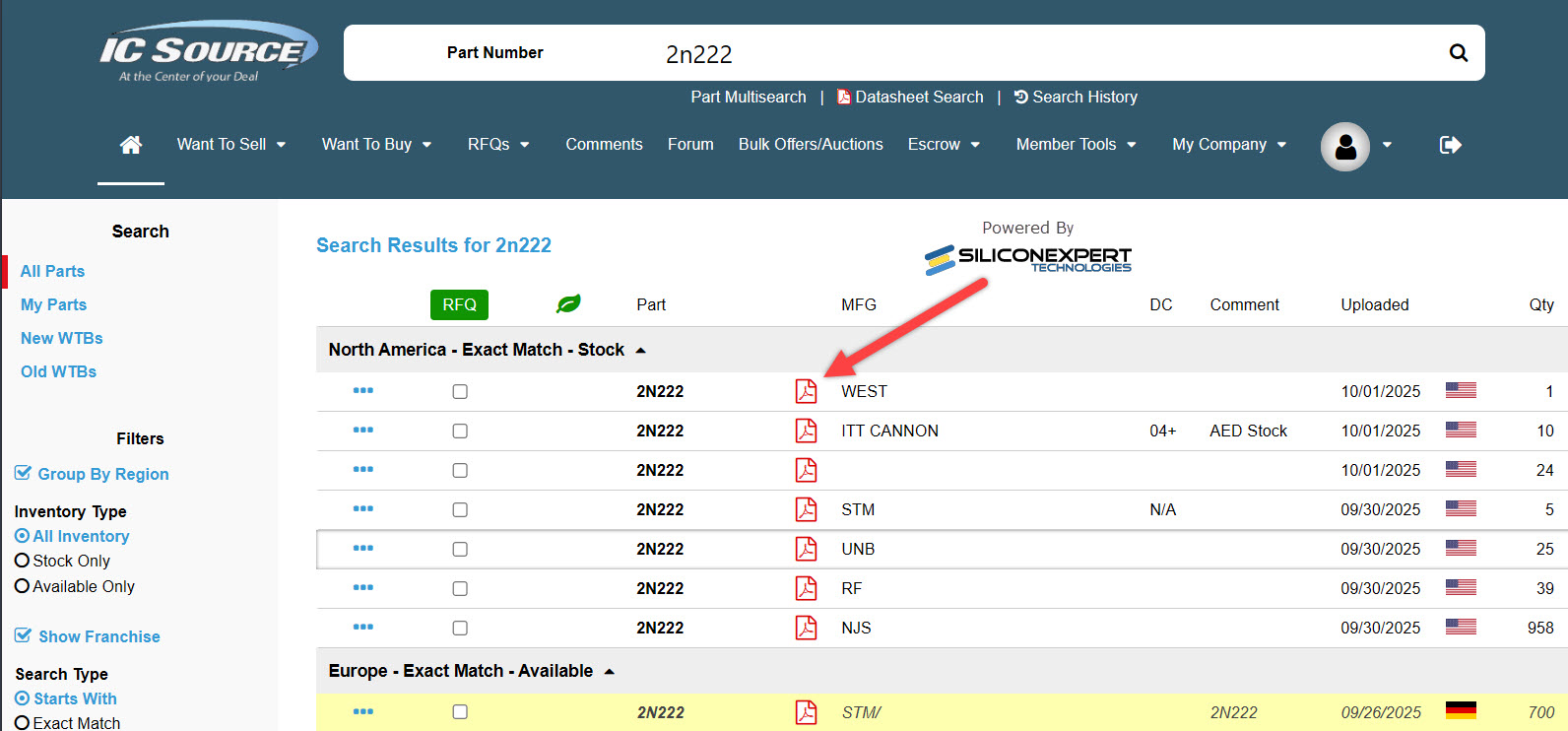The height and width of the screenshot is (731, 1568).
Task: Open the ITT CANNON datasheet PDF icon
Action: [806, 431]
